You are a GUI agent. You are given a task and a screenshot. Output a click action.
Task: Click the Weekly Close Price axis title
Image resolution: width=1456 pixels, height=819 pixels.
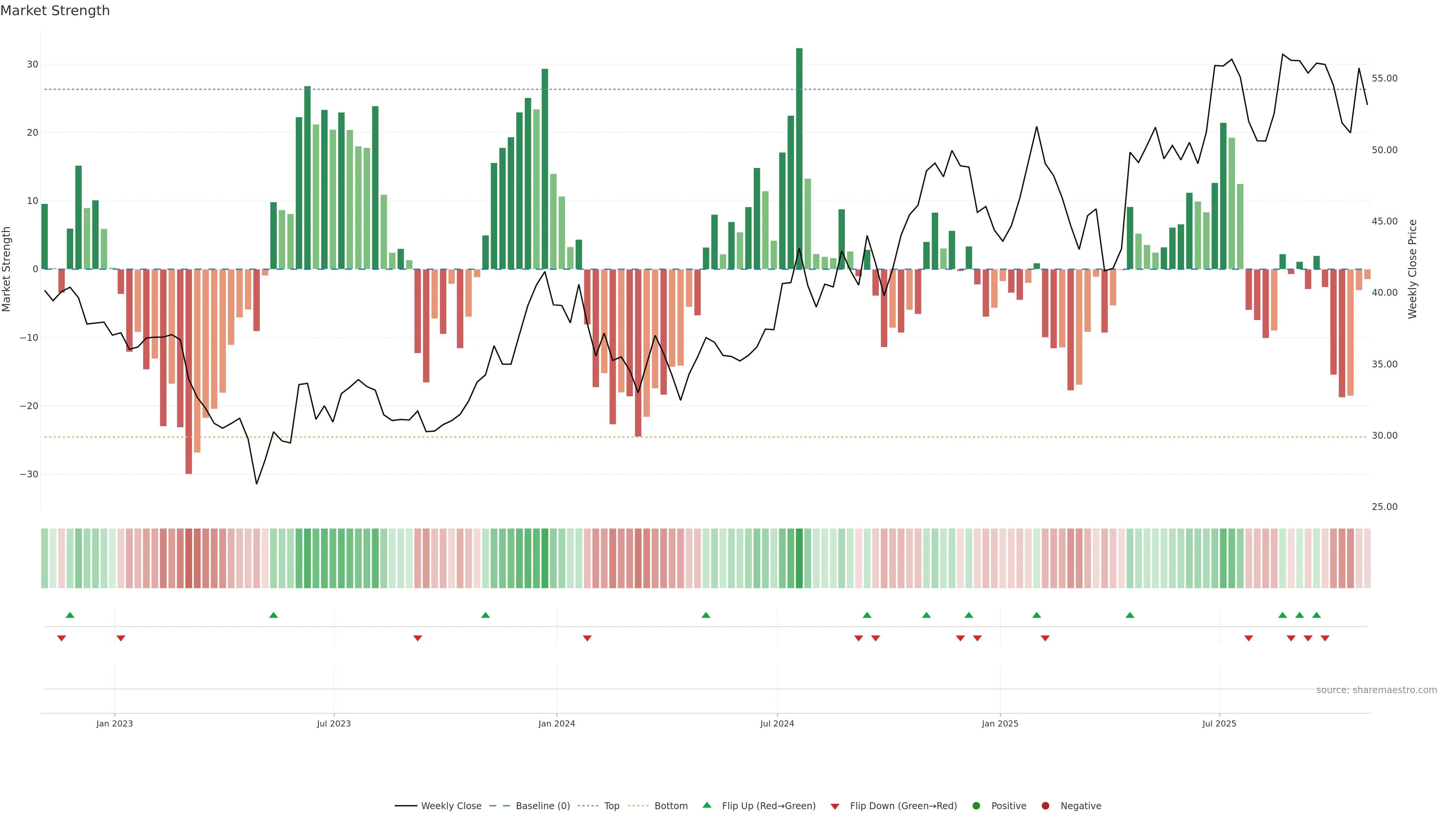pos(1412,269)
